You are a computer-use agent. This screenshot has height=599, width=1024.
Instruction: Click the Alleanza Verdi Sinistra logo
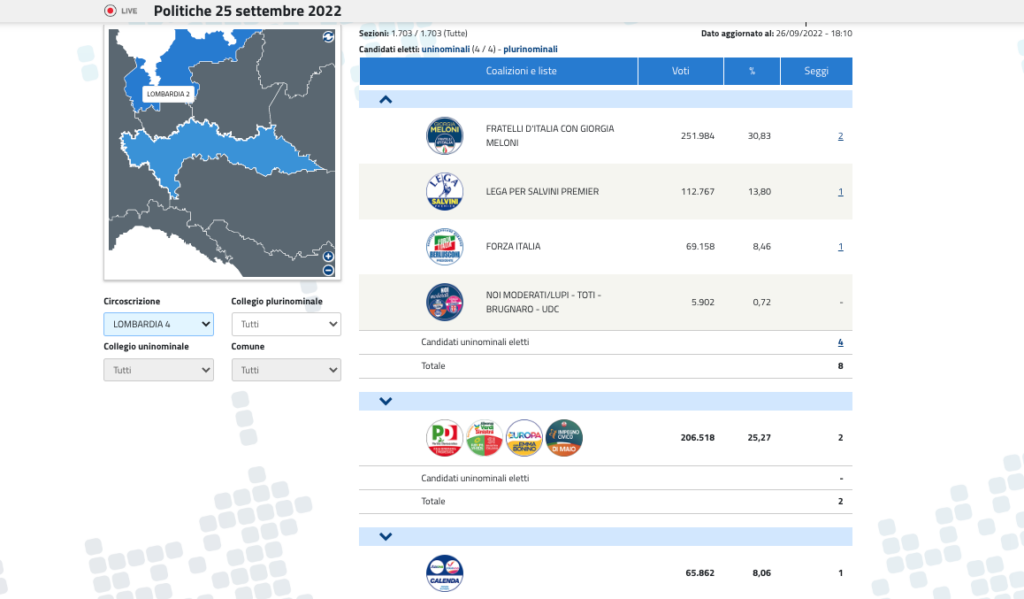[x=485, y=438]
